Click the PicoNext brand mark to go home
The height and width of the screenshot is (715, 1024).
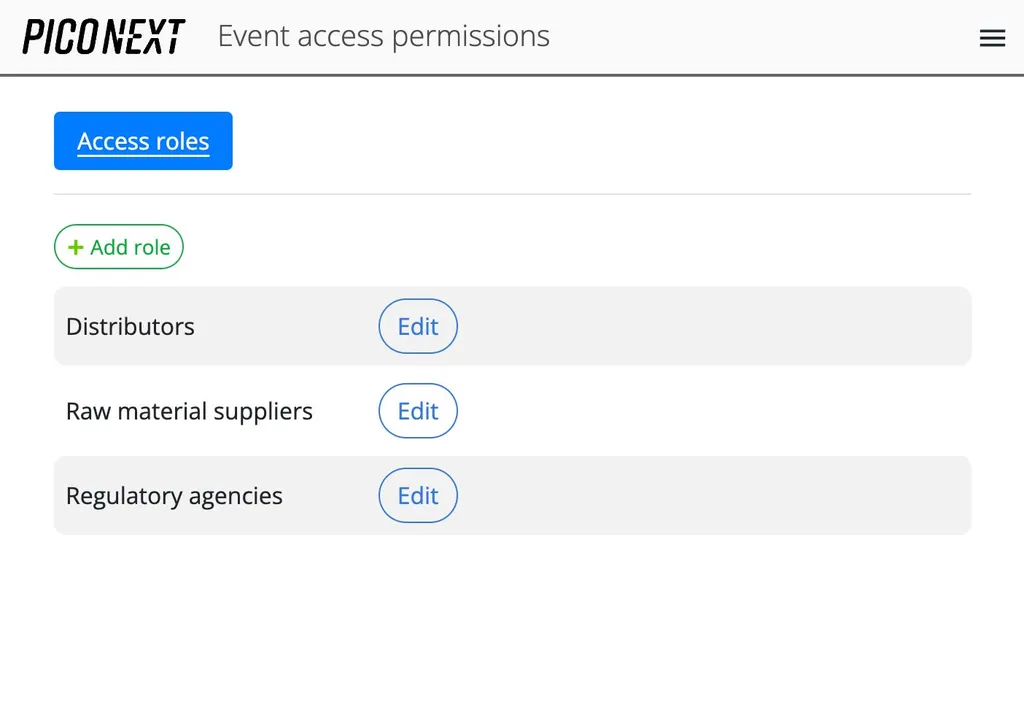click(103, 35)
